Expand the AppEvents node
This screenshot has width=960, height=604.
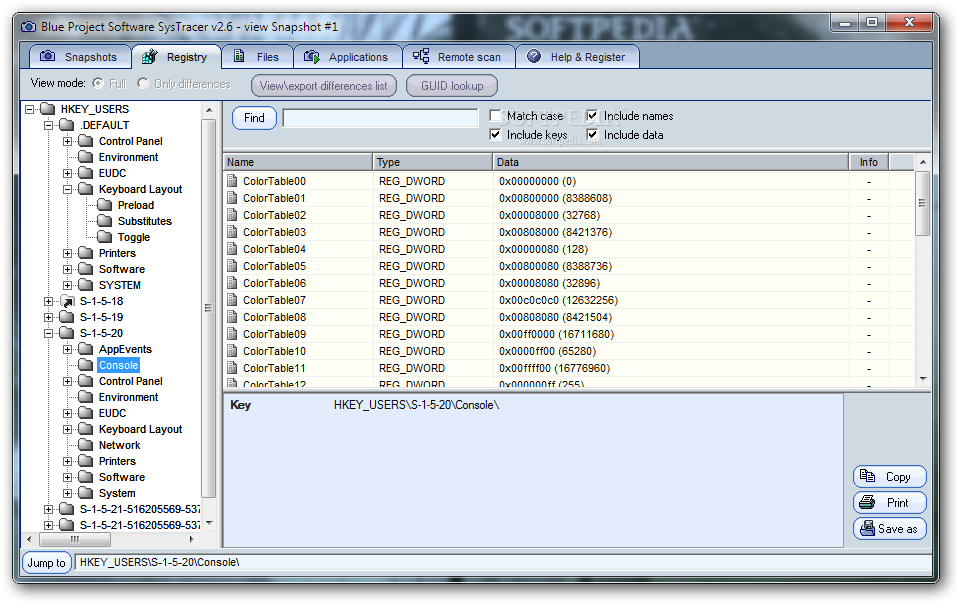click(67, 349)
